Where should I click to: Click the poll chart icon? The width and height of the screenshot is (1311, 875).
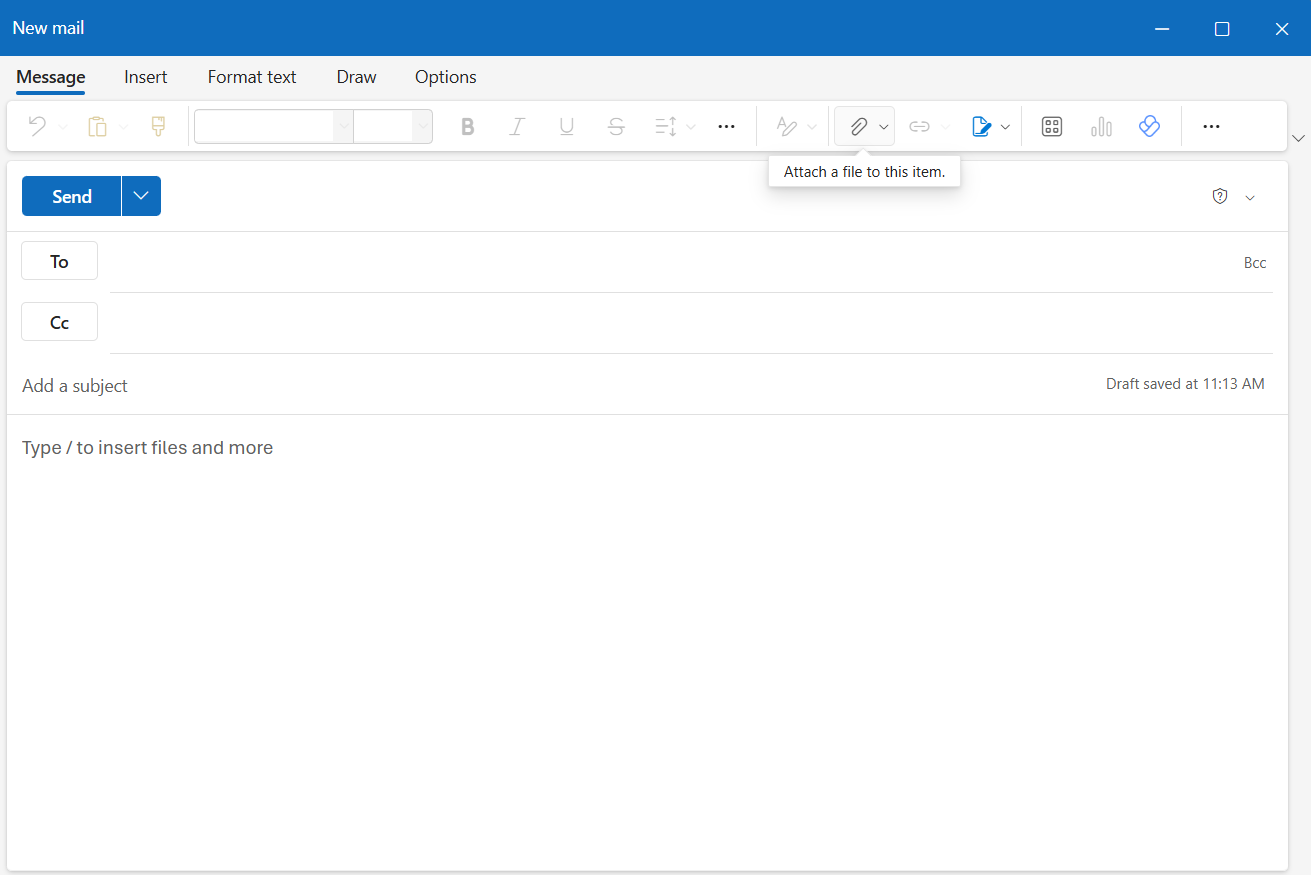pyautogui.click(x=1101, y=126)
